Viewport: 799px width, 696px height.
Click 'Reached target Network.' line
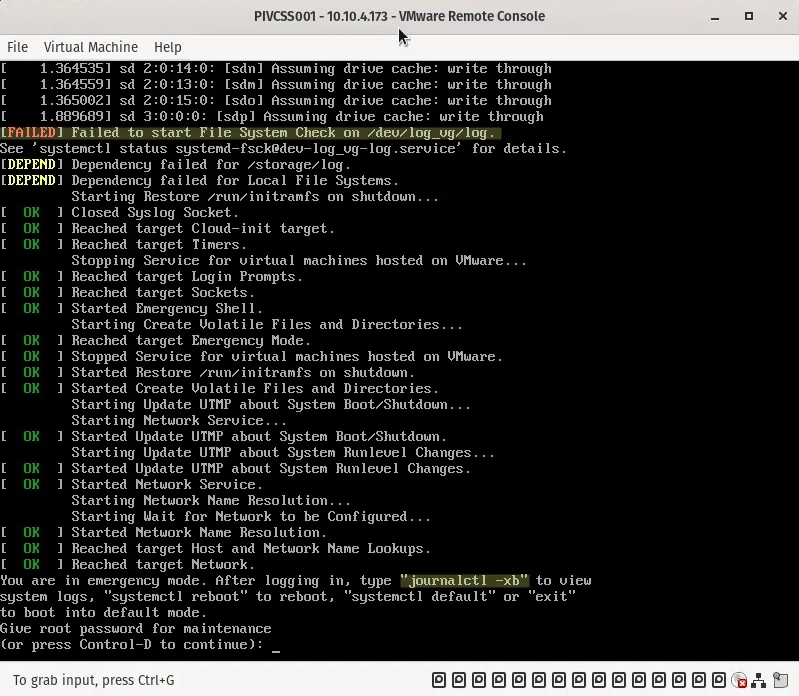coord(163,565)
